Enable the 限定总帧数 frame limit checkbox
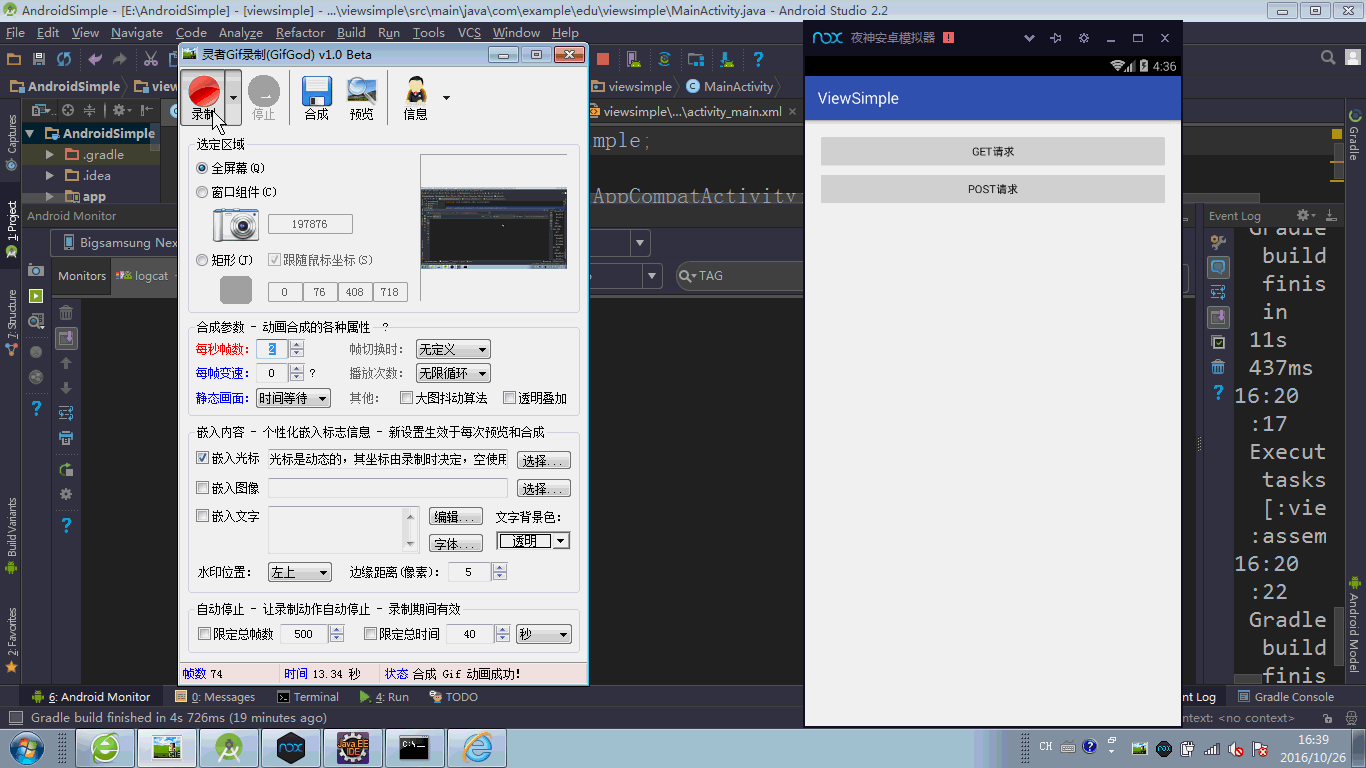This screenshot has height=768, width=1366. (205, 634)
